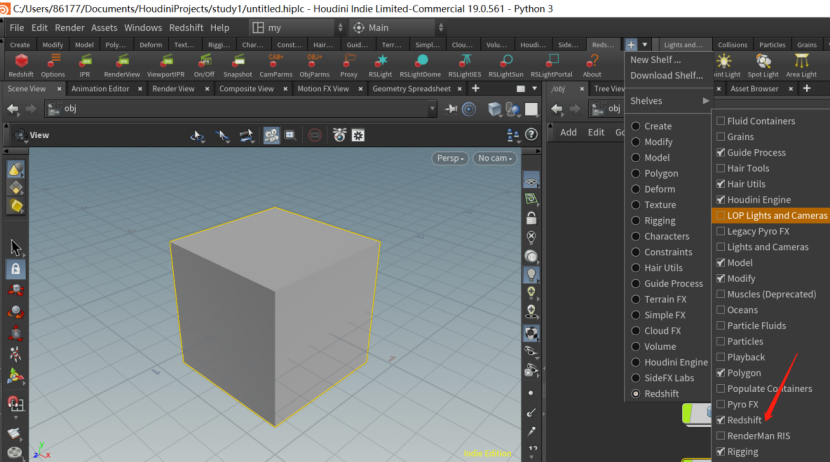The height and width of the screenshot is (462, 830).
Task: Close the Scene View tab
Action: point(59,89)
